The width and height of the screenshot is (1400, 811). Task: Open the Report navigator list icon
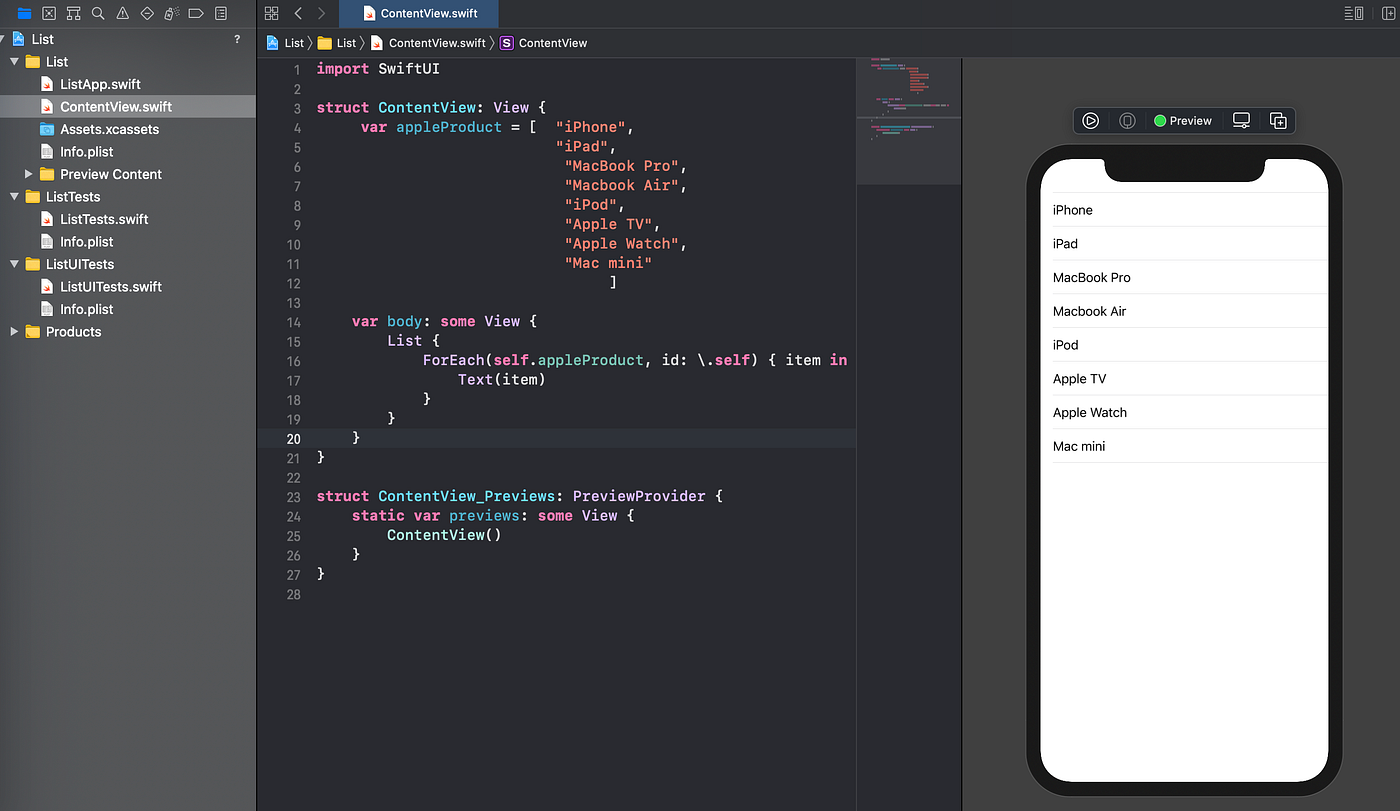[x=220, y=13]
